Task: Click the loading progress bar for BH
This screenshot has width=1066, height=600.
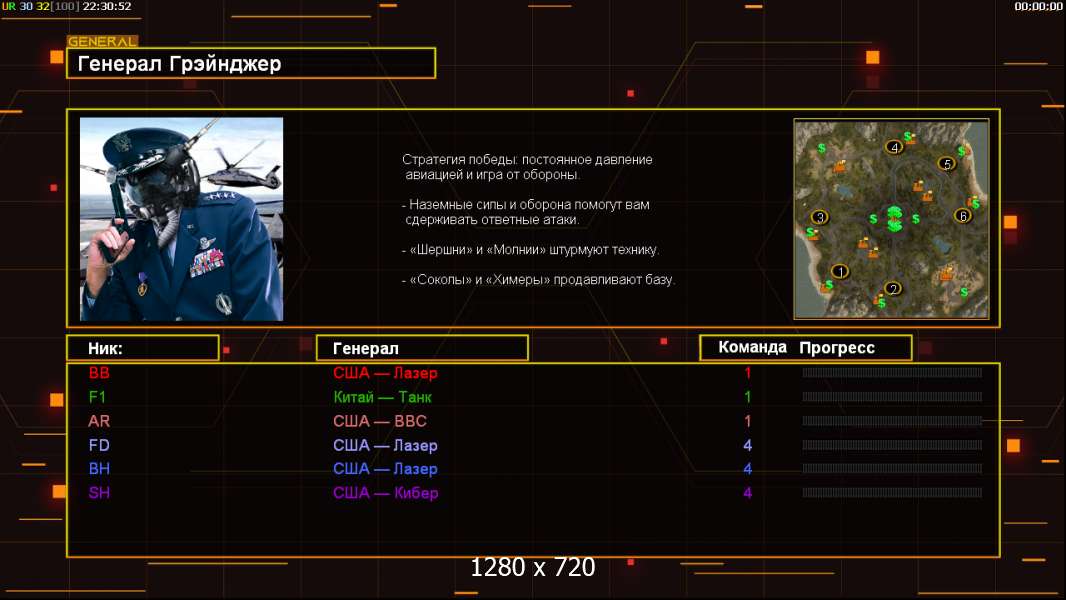Action: click(892, 469)
